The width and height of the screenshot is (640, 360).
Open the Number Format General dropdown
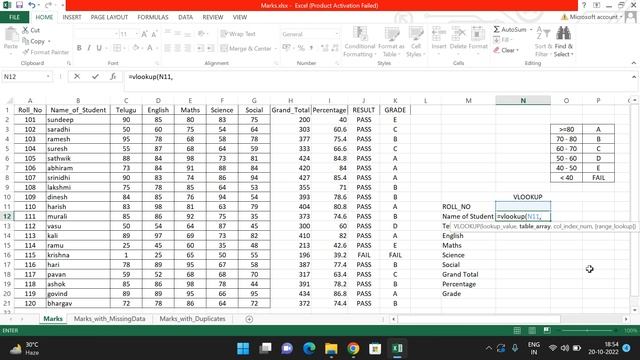[x=337, y=34]
